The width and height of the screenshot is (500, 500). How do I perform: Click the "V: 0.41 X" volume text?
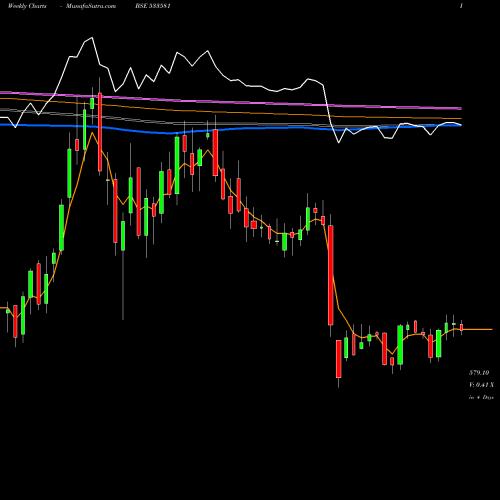coord(481,385)
